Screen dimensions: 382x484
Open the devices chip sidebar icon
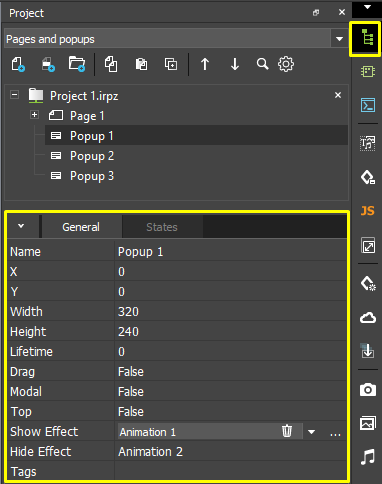click(x=368, y=71)
